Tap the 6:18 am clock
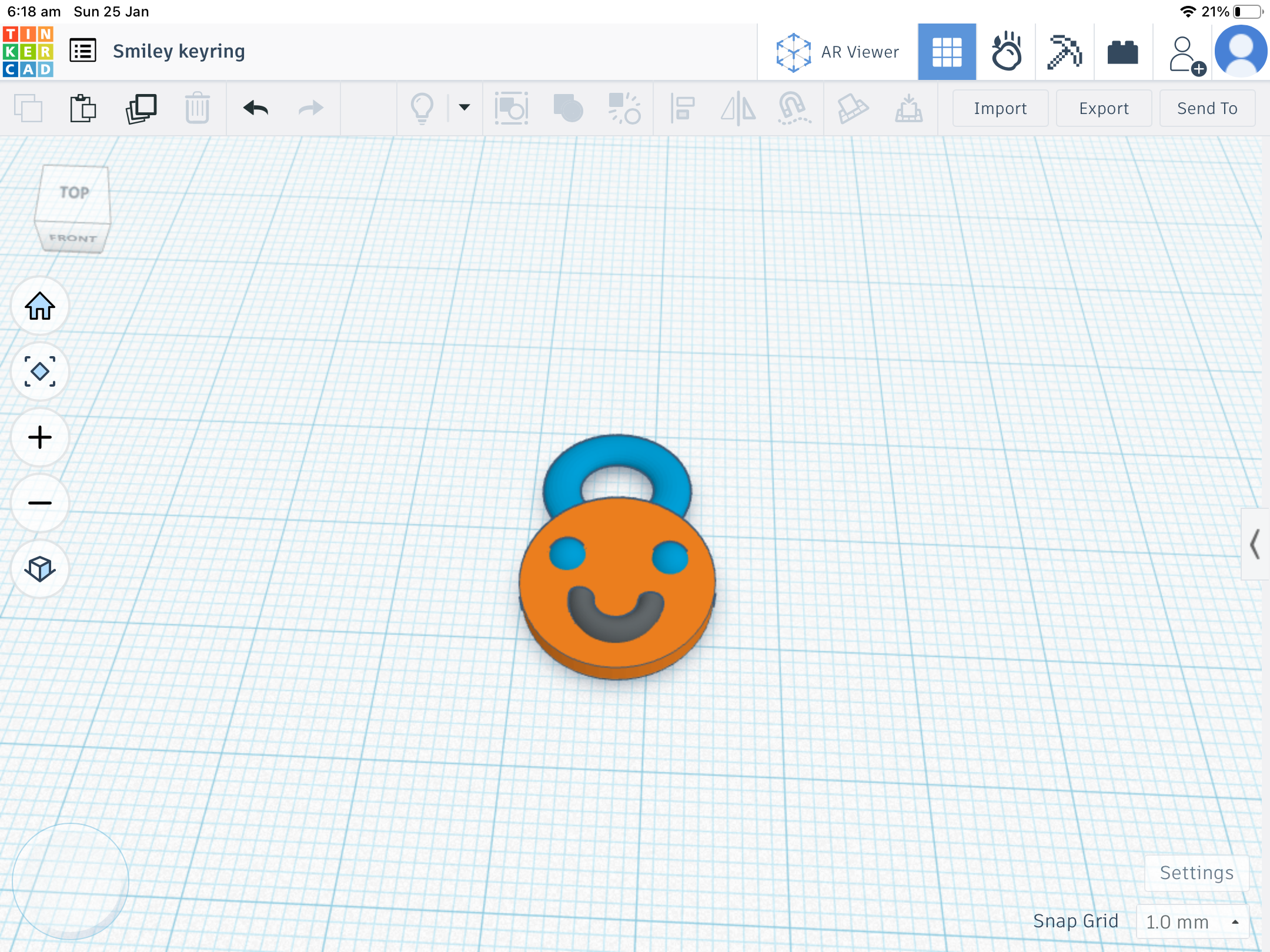 click(34, 12)
